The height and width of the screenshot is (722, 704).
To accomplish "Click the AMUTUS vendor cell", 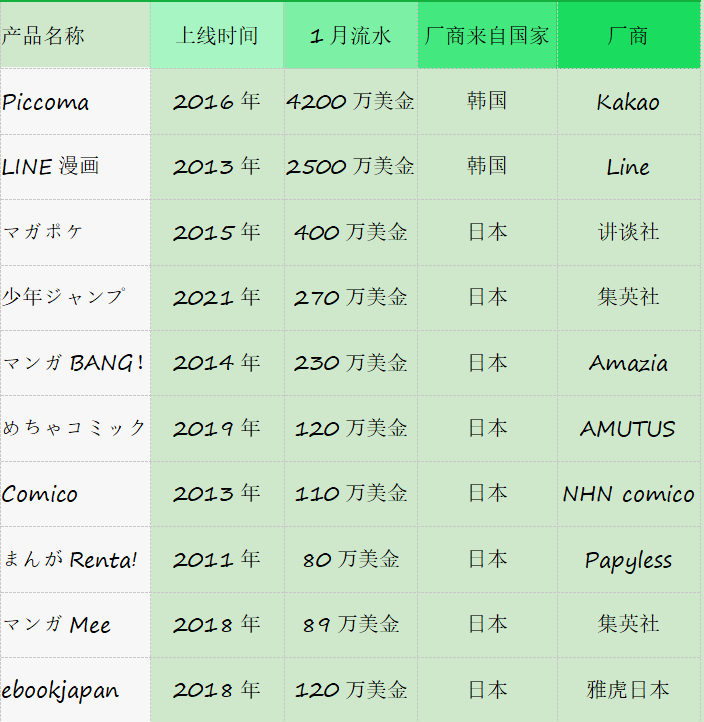I will click(x=628, y=429).
